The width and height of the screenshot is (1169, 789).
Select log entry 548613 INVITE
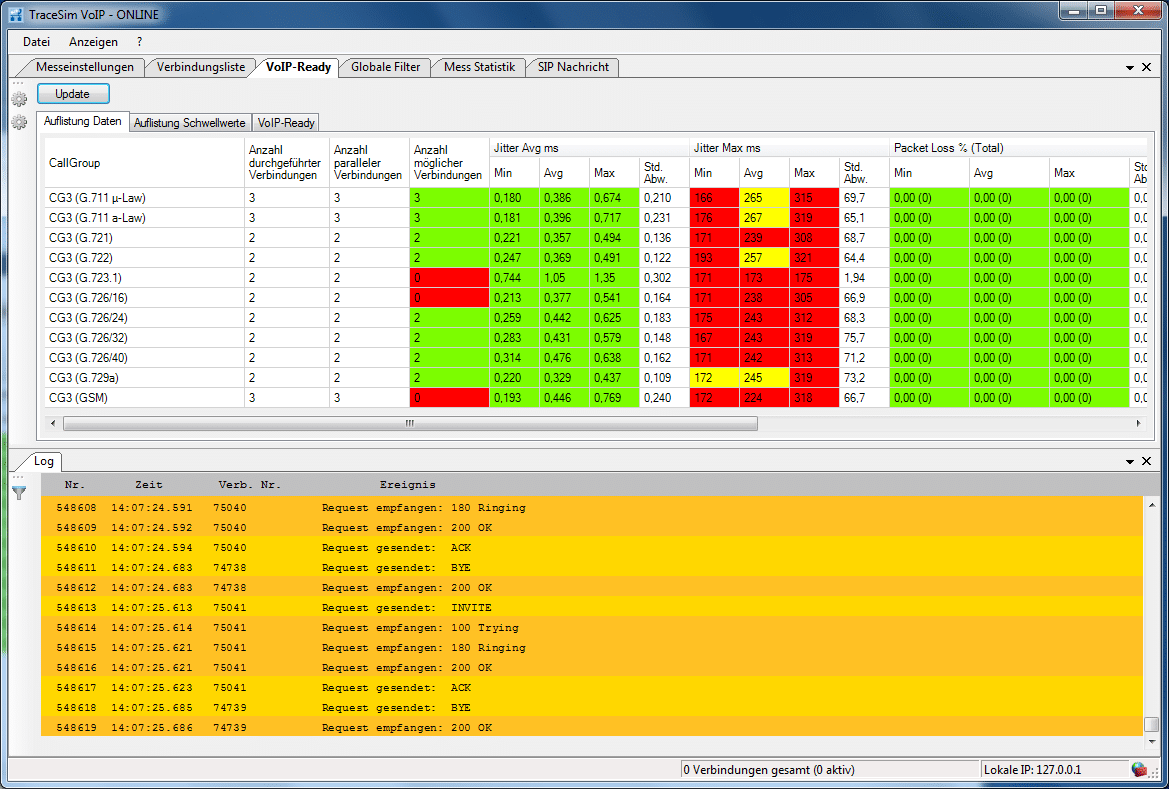tap(592, 607)
